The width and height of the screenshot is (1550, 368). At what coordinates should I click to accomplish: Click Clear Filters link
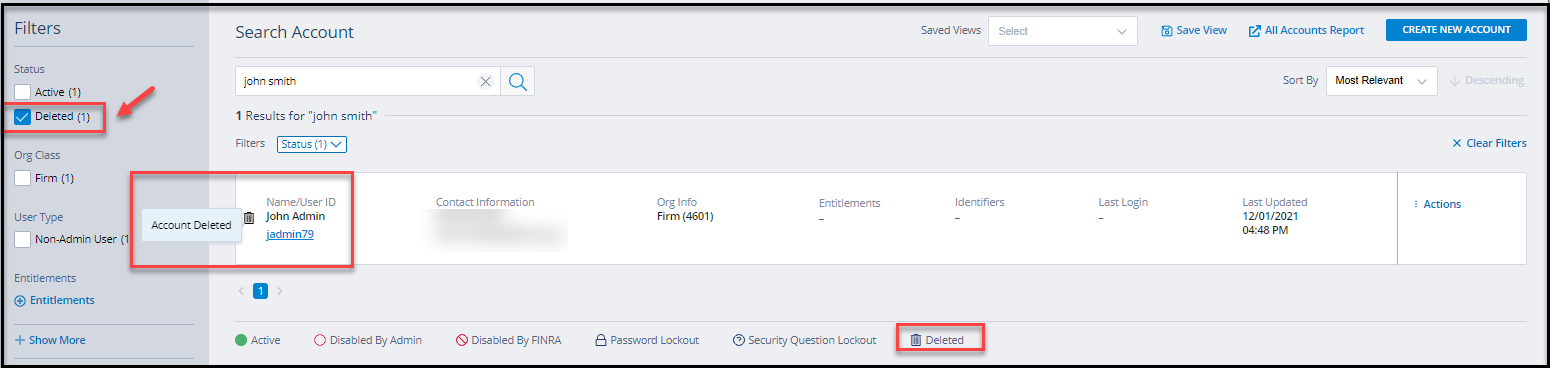(1489, 144)
